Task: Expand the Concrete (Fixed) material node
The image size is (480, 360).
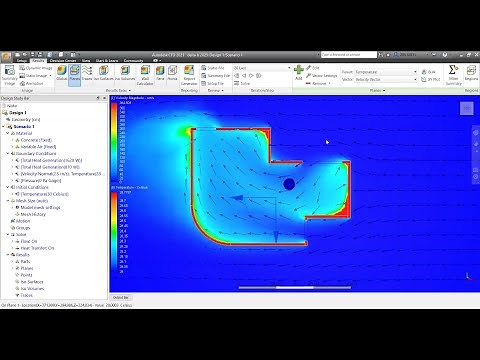Action: pyautogui.click(x=13, y=140)
